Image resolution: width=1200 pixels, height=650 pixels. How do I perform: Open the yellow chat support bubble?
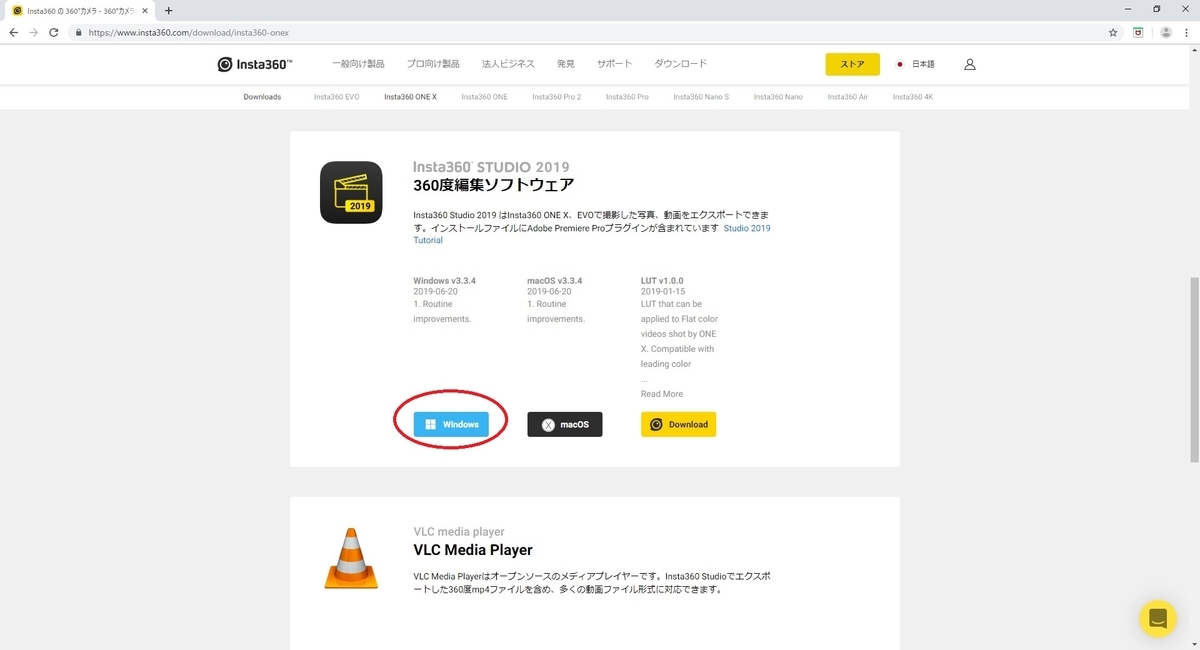pos(1158,618)
